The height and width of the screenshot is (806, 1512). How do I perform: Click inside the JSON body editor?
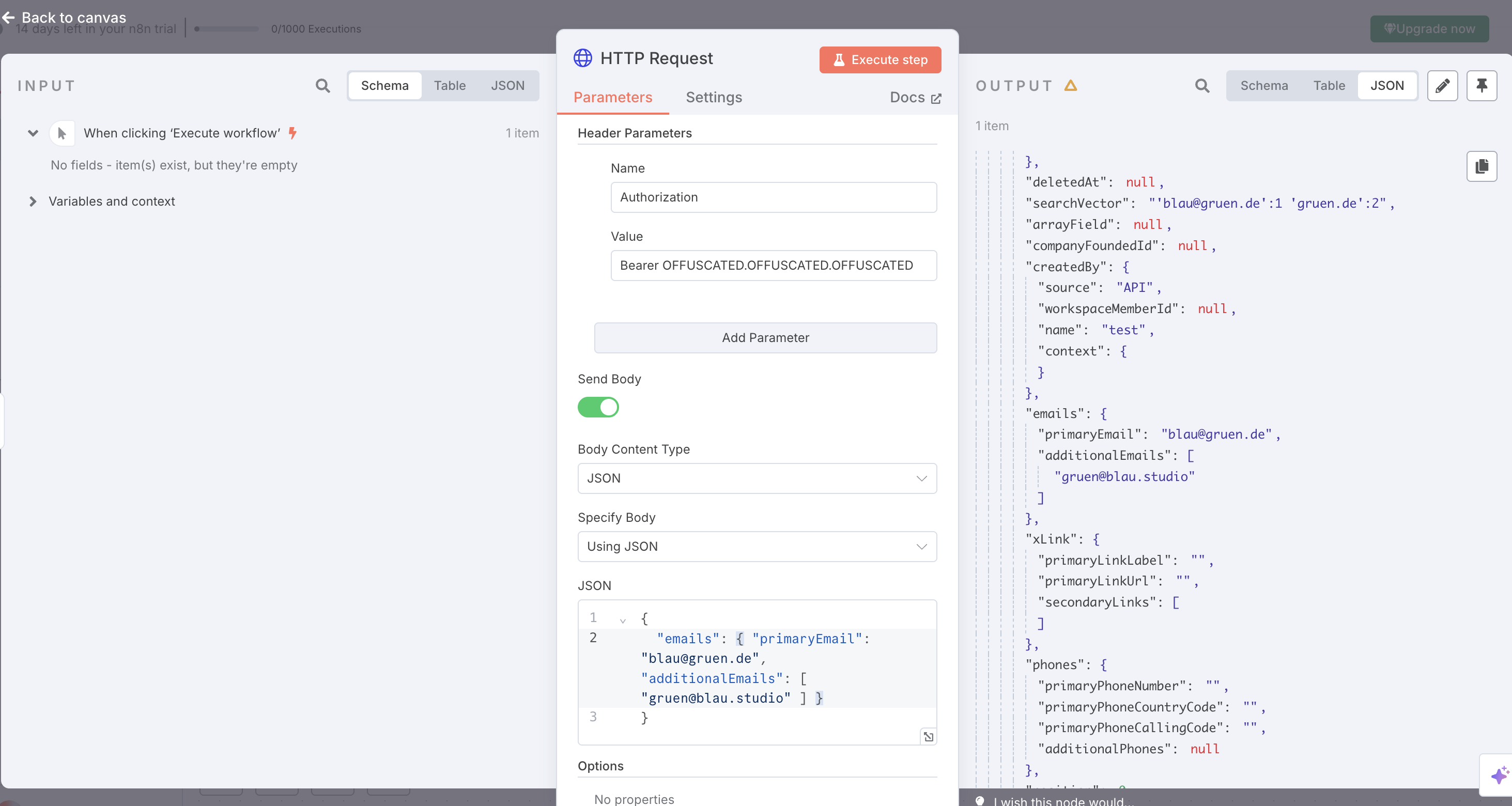click(757, 672)
